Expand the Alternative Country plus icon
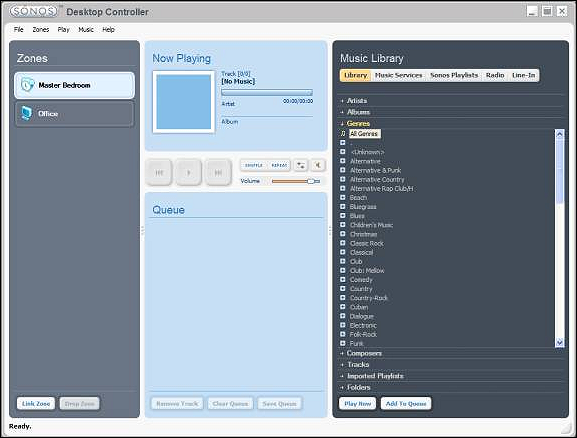The width and height of the screenshot is (577, 438). click(x=343, y=179)
